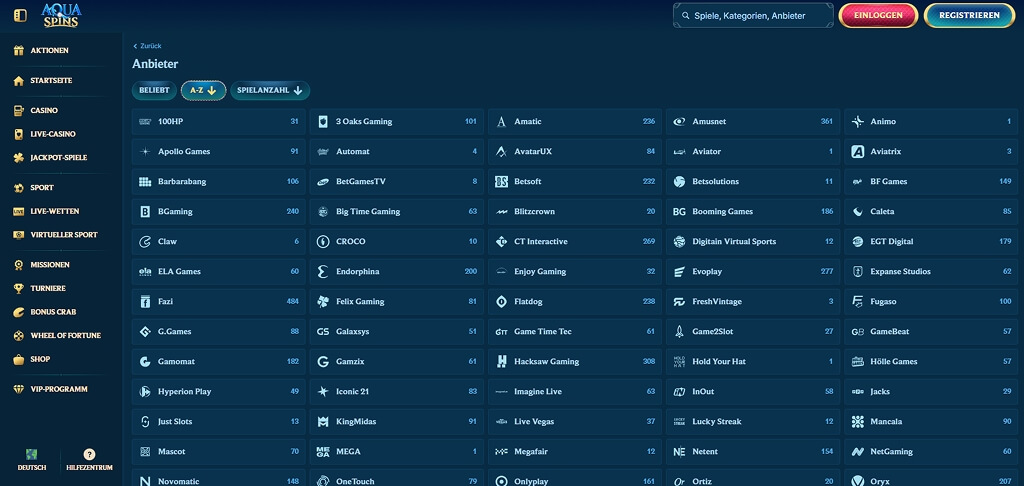Click the Einloggen button
1024x486 pixels.
tap(878, 15)
